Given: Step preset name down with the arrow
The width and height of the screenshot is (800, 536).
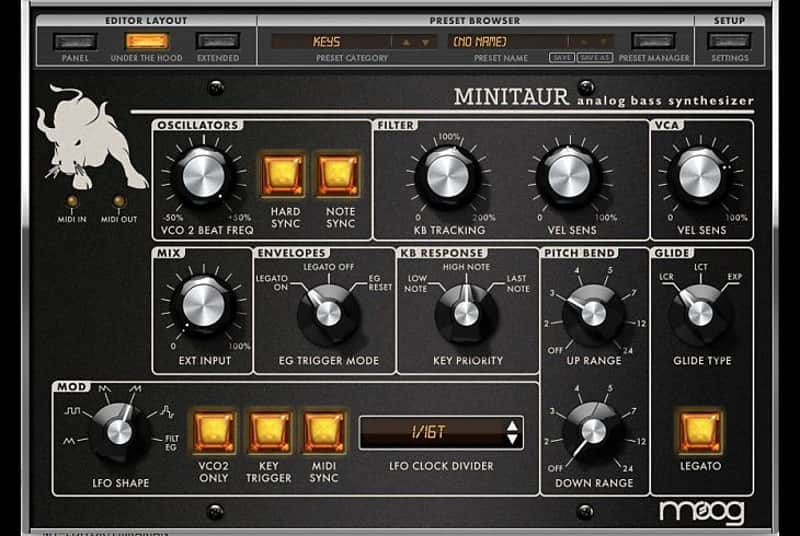Looking at the screenshot, I should pos(603,42).
